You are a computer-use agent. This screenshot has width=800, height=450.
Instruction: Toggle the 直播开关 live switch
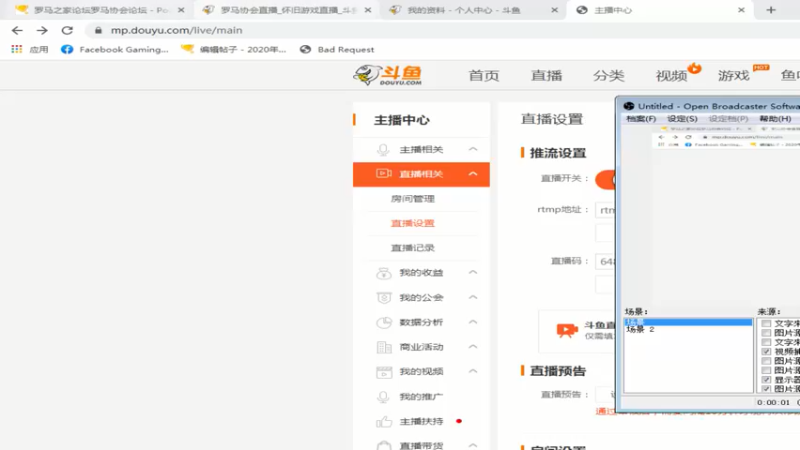[606, 179]
